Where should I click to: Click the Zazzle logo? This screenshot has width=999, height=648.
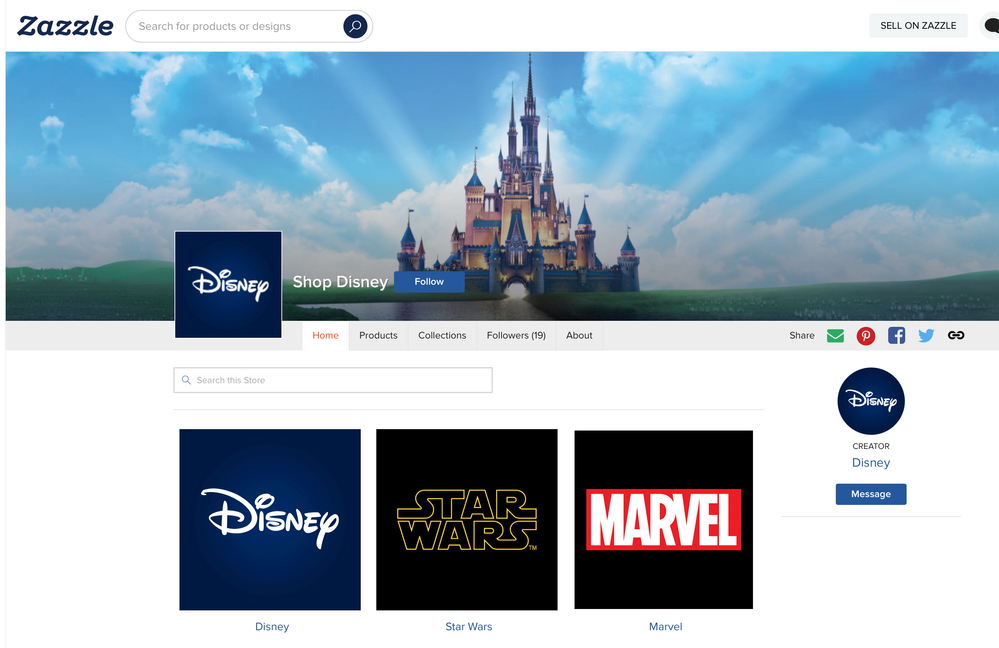(x=65, y=26)
